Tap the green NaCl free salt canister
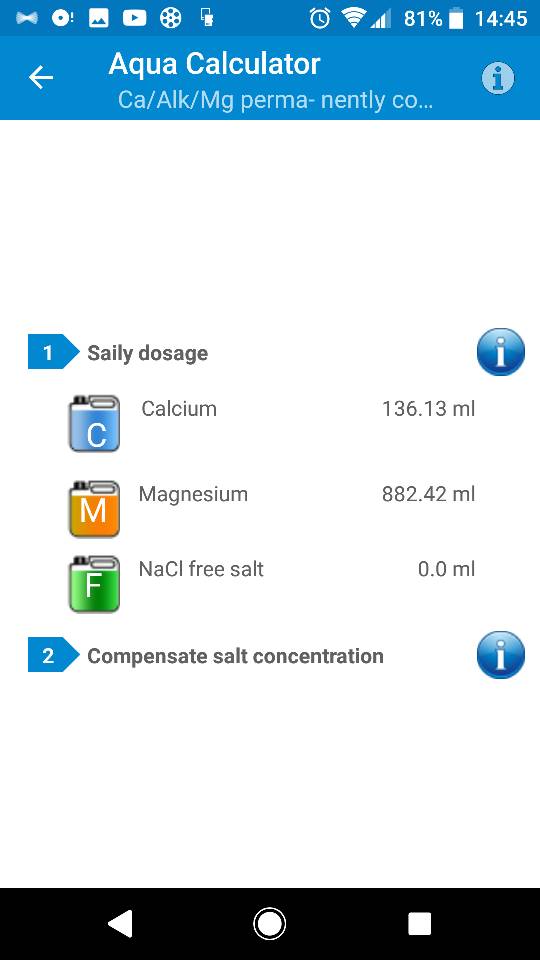540x960 pixels. [x=94, y=583]
